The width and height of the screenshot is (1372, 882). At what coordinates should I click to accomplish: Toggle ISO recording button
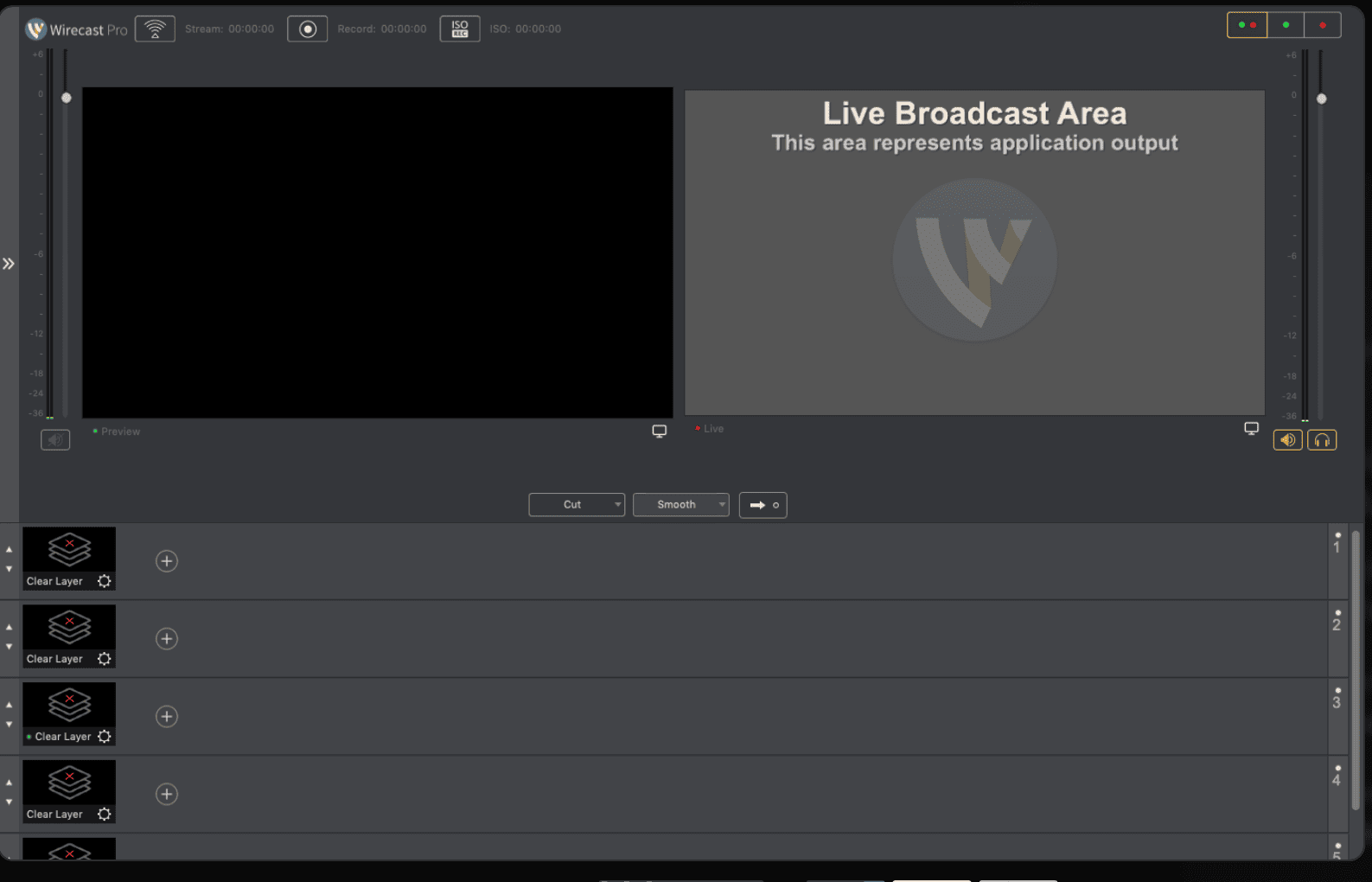[x=460, y=29]
